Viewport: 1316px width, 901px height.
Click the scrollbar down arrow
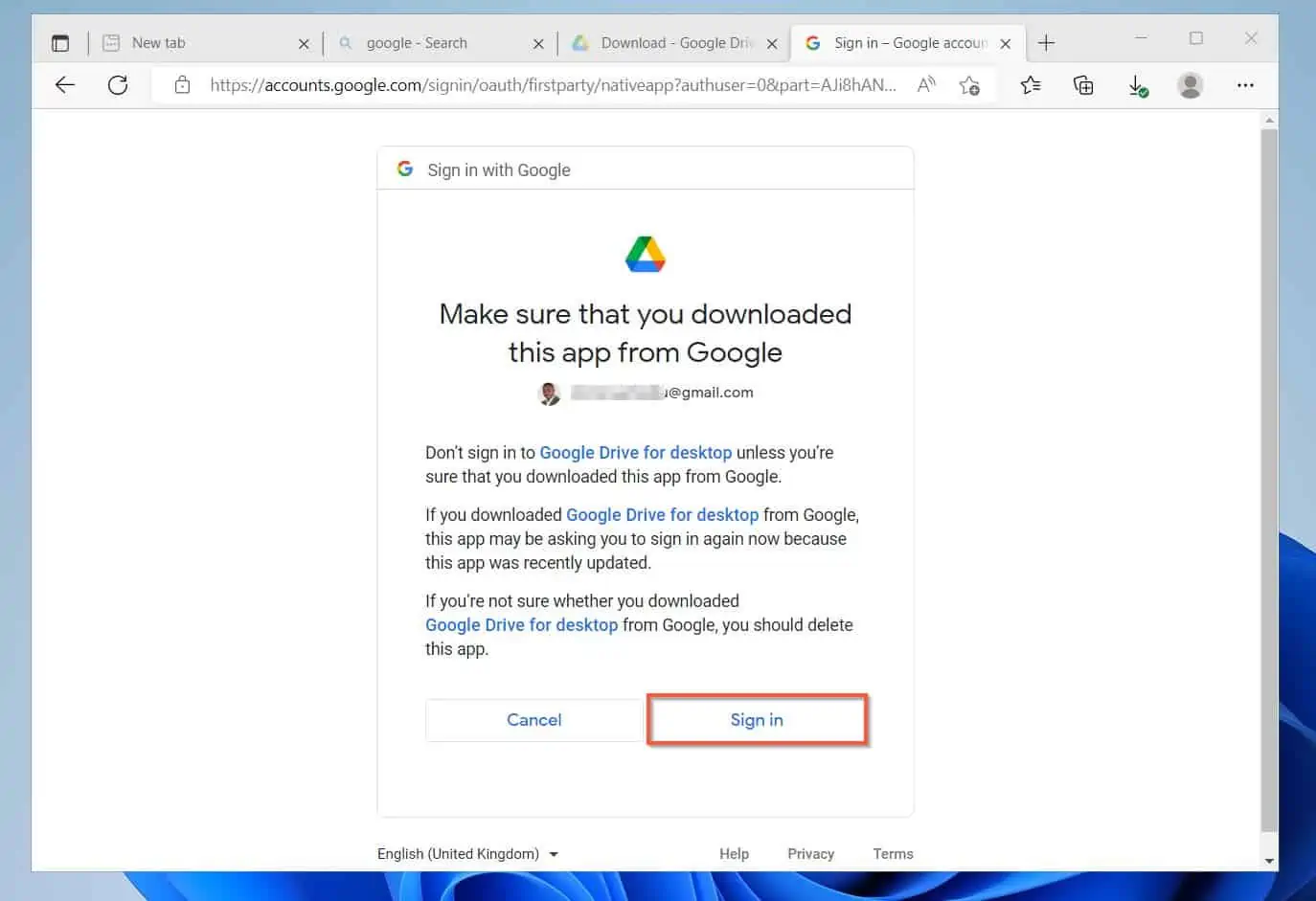click(x=1269, y=861)
